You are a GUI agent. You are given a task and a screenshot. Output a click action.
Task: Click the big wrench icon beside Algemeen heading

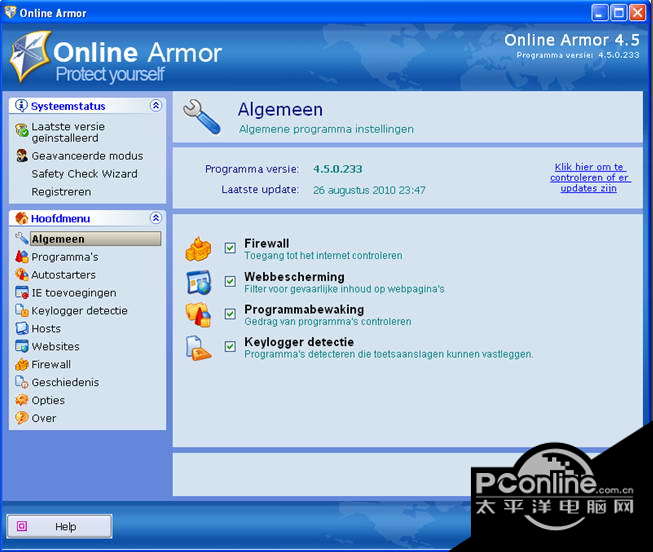point(202,117)
